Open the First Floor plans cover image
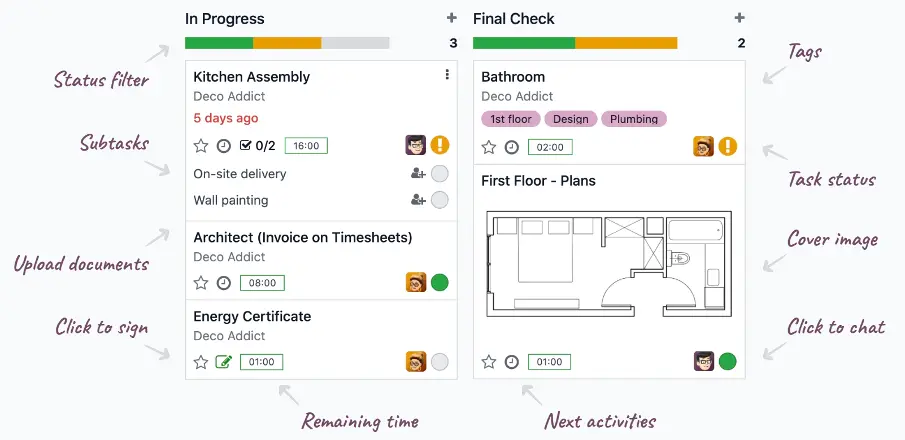Viewport: 905px width, 440px height. pos(609,264)
